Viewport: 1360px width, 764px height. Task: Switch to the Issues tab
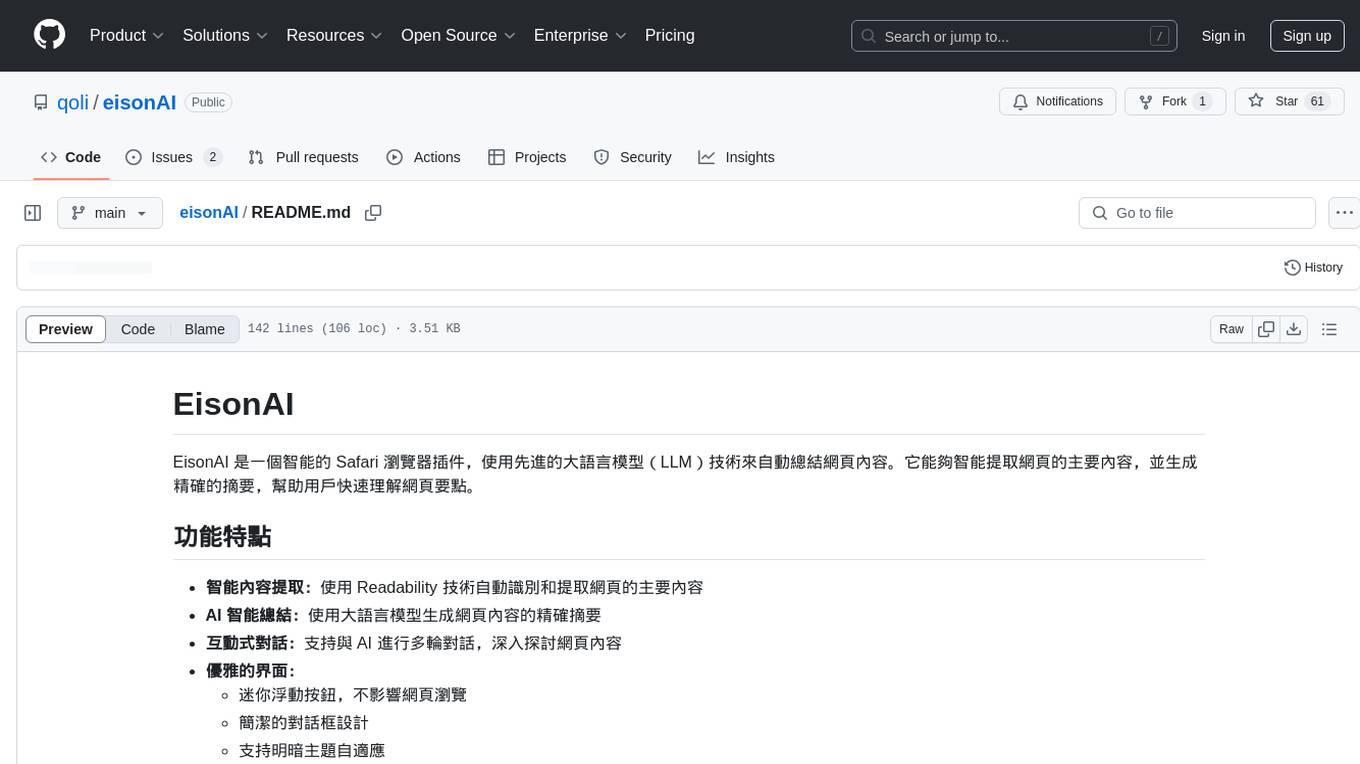click(x=173, y=157)
